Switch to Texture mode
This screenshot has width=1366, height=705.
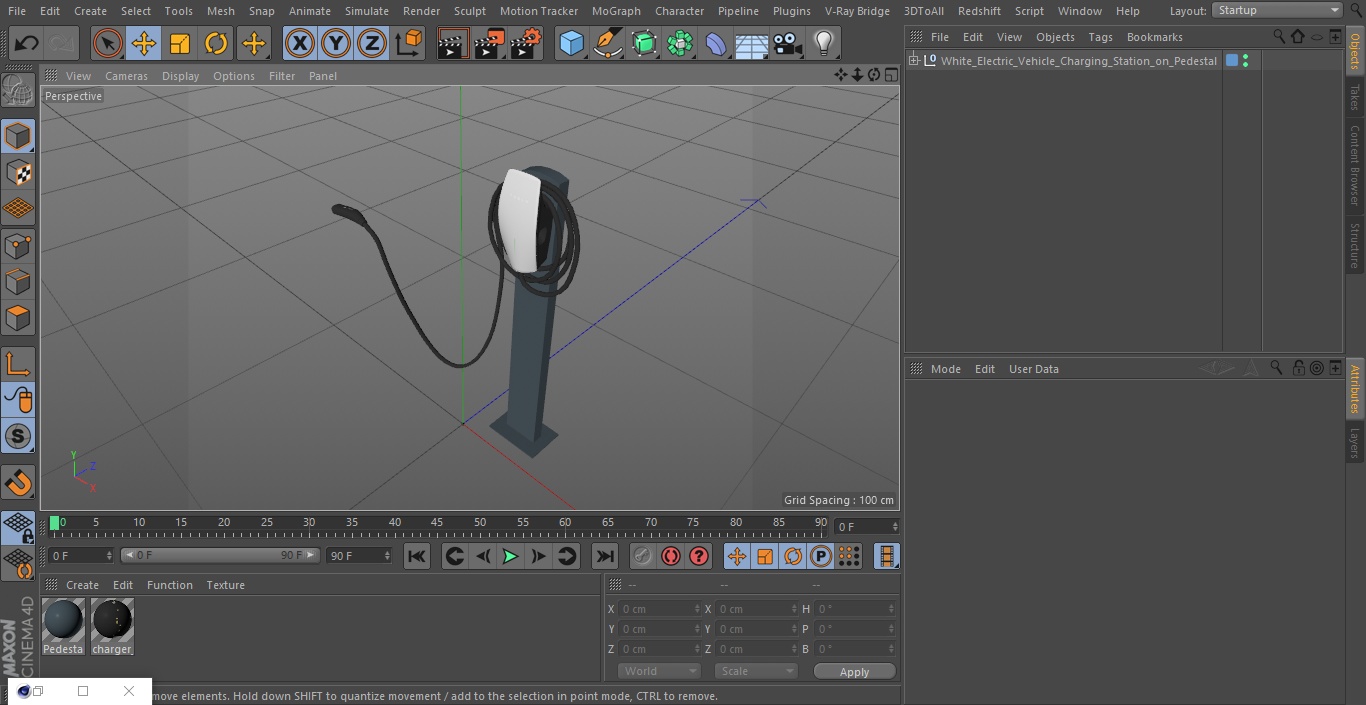pos(18,172)
